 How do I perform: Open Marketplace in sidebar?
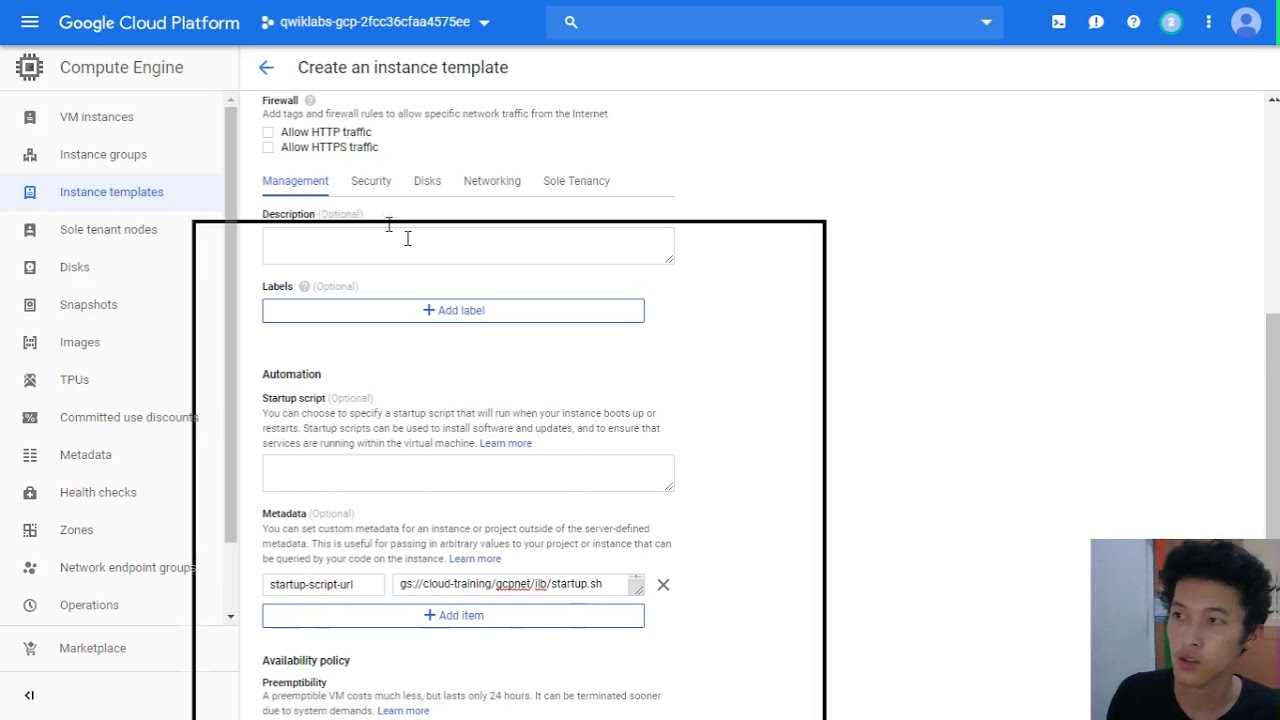point(93,648)
